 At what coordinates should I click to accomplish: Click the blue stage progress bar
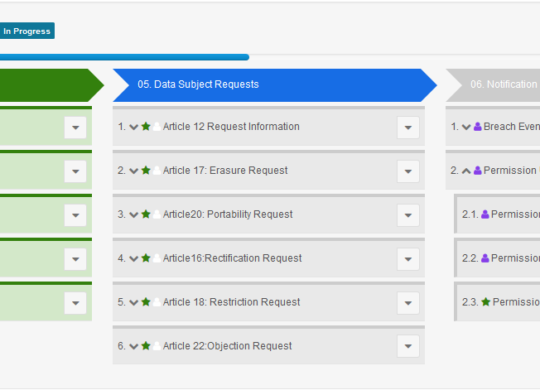click(124, 57)
